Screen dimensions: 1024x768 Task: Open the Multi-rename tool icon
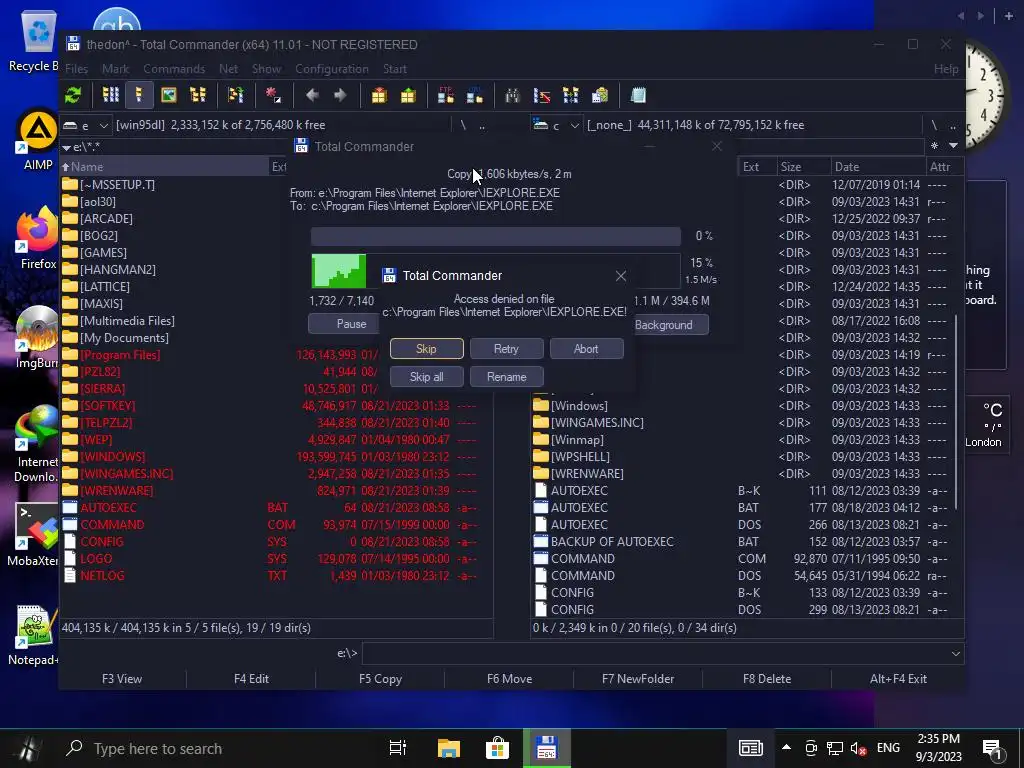click(x=541, y=95)
